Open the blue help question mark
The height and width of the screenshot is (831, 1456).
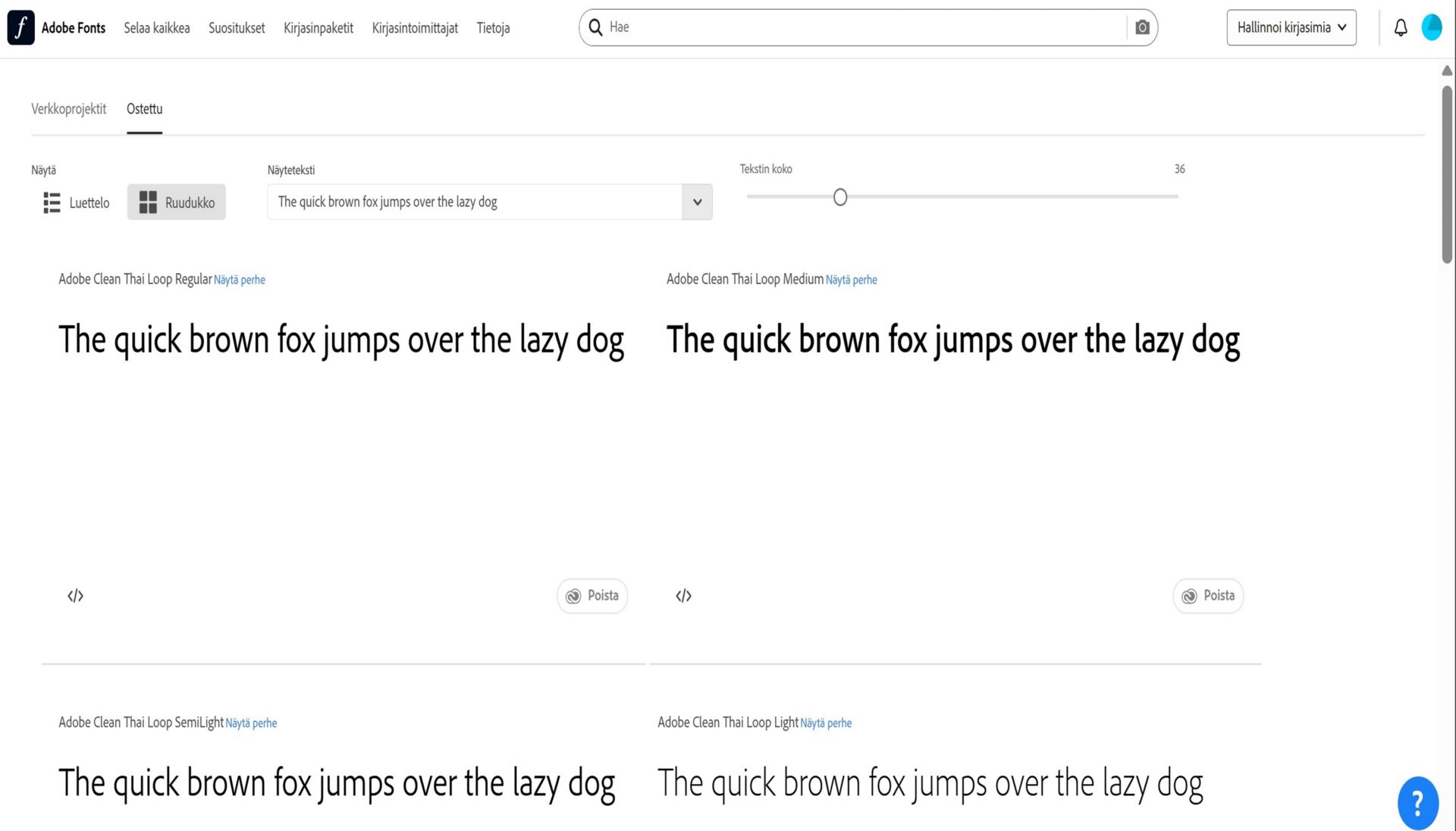[x=1417, y=802]
